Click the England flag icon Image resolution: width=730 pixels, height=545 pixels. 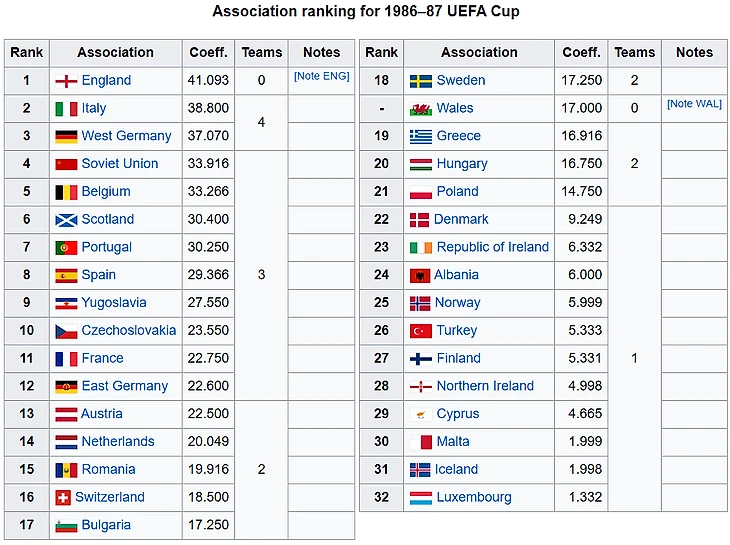(x=66, y=81)
